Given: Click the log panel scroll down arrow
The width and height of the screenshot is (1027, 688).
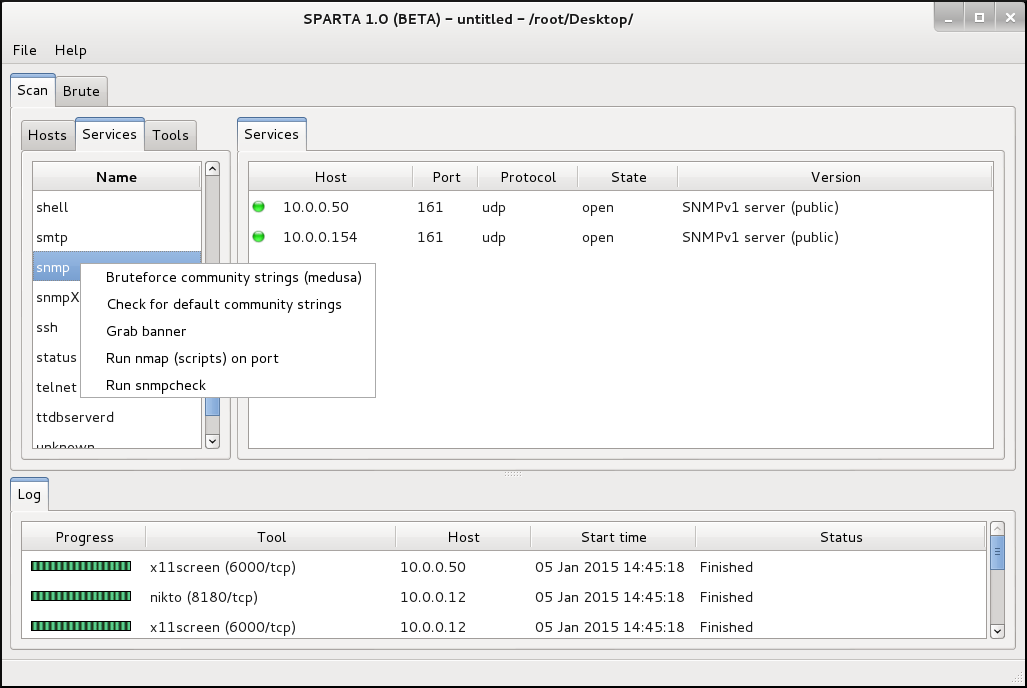Looking at the screenshot, I should pyautogui.click(x=996, y=630).
